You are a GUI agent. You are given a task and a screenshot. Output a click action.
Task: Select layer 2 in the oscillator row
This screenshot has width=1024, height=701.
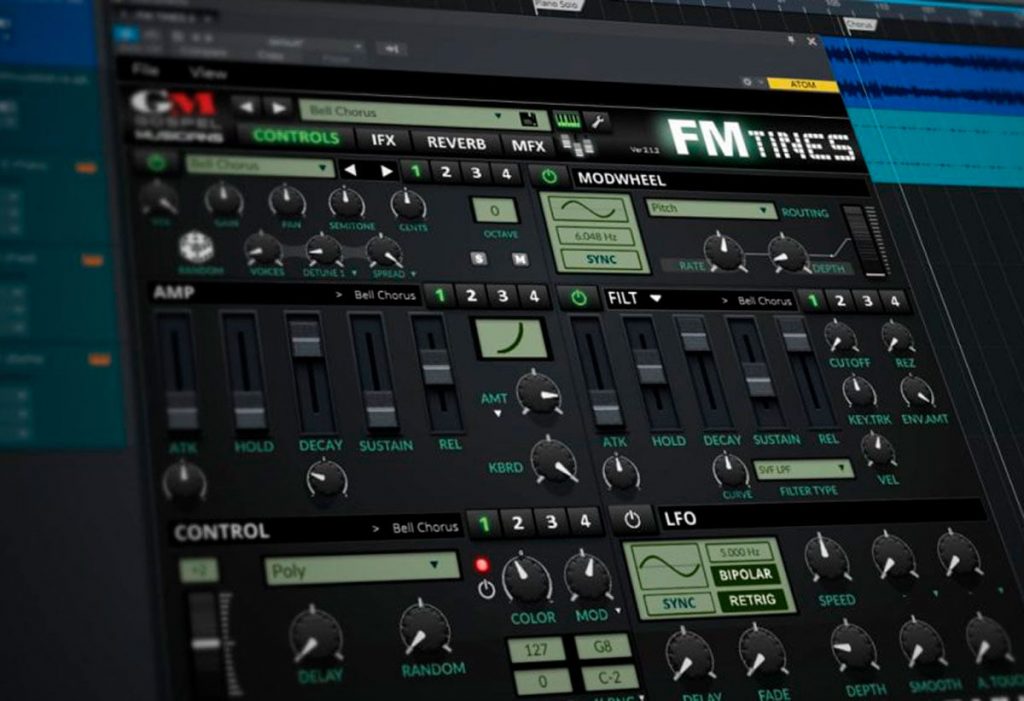click(x=445, y=172)
